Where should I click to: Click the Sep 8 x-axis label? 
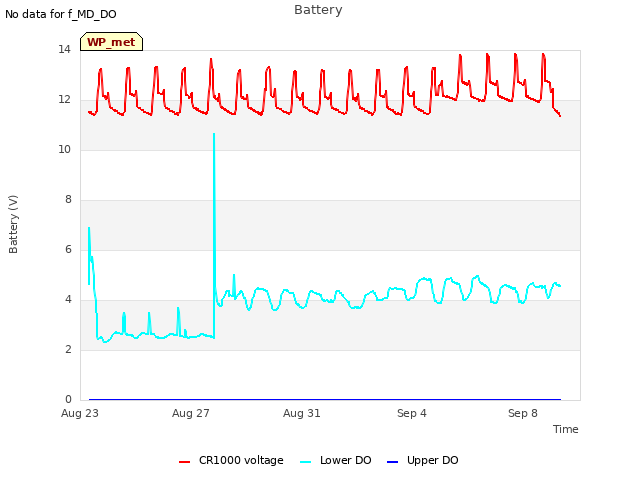(523, 413)
